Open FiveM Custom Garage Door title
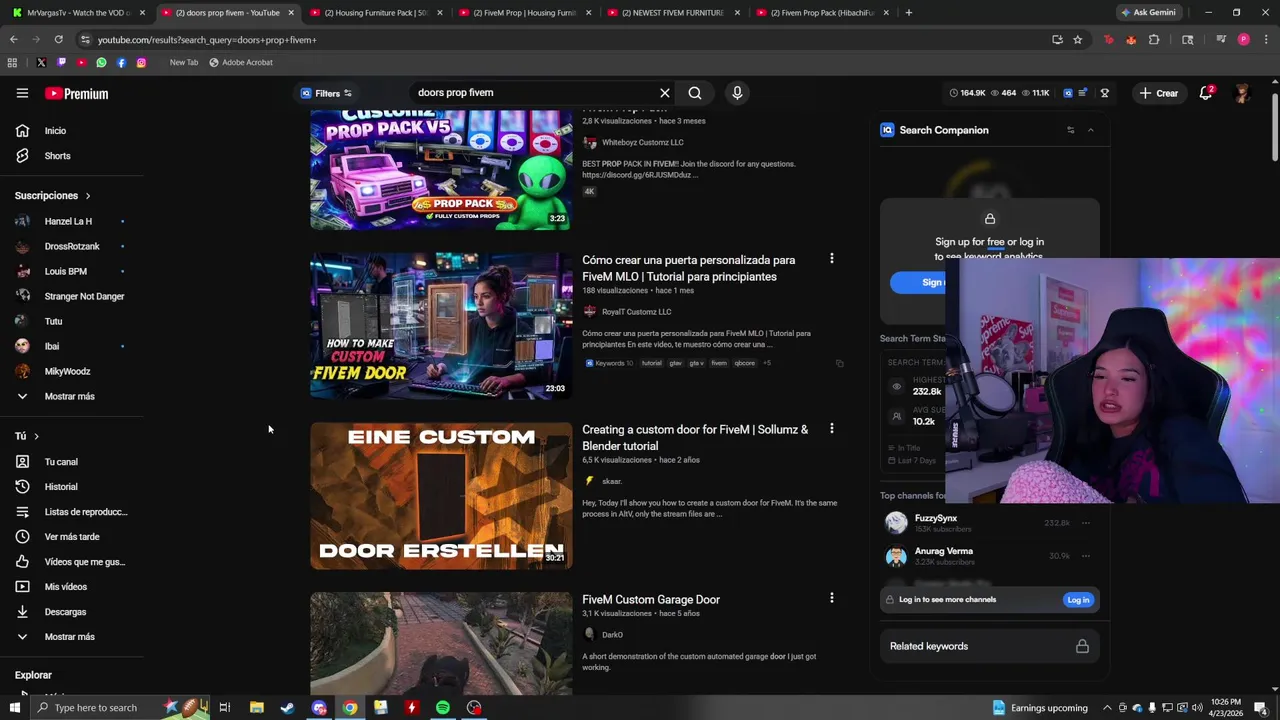 coord(651,600)
